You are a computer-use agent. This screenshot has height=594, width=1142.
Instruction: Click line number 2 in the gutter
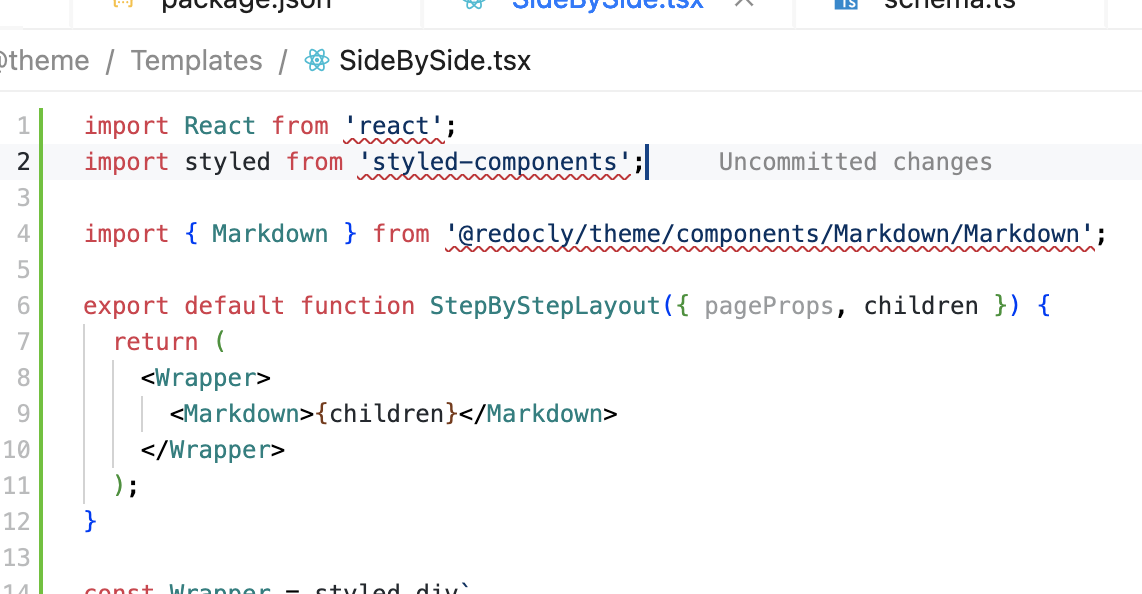(22, 161)
